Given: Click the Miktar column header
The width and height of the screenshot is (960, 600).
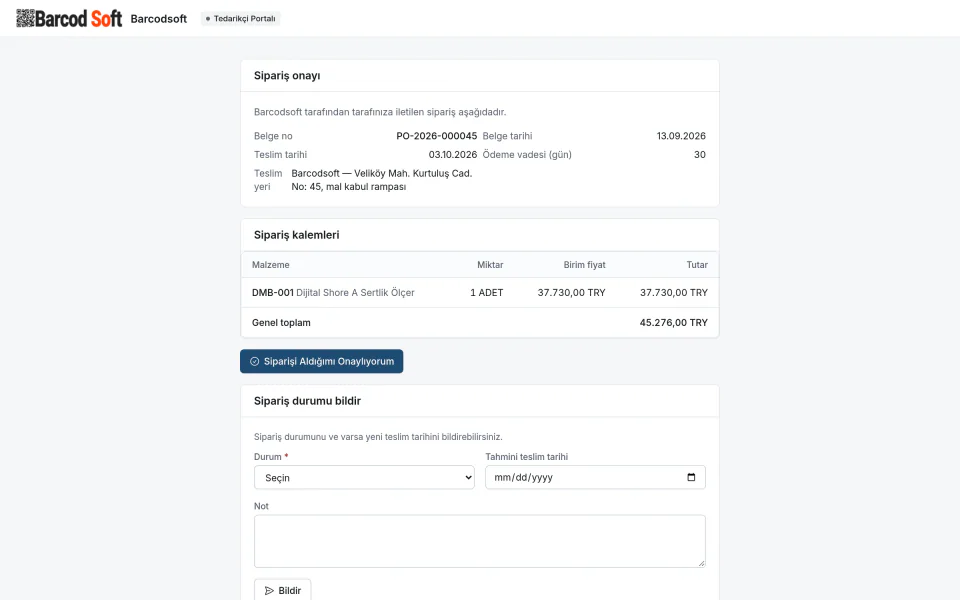Looking at the screenshot, I should coord(490,265).
